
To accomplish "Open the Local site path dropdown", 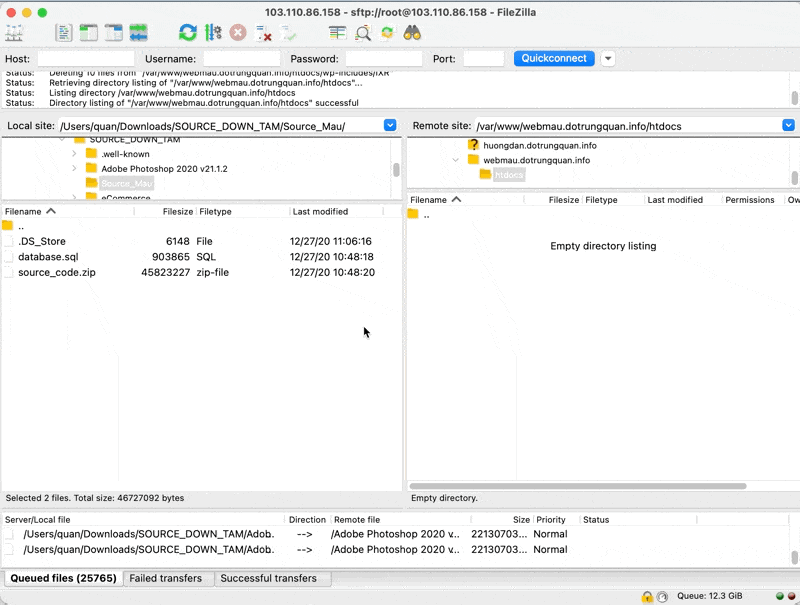I will tap(390, 126).
